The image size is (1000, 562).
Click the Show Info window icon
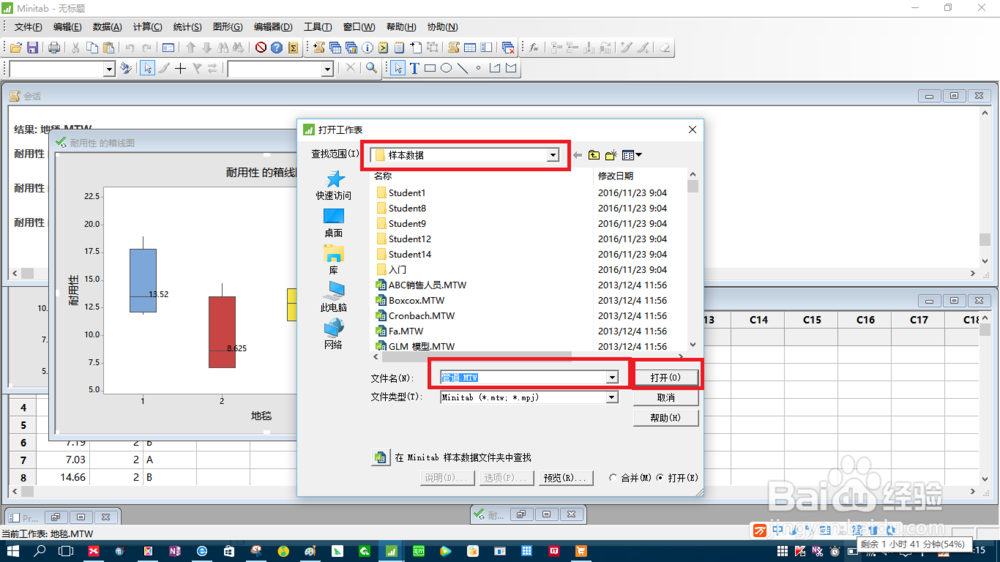[367, 48]
